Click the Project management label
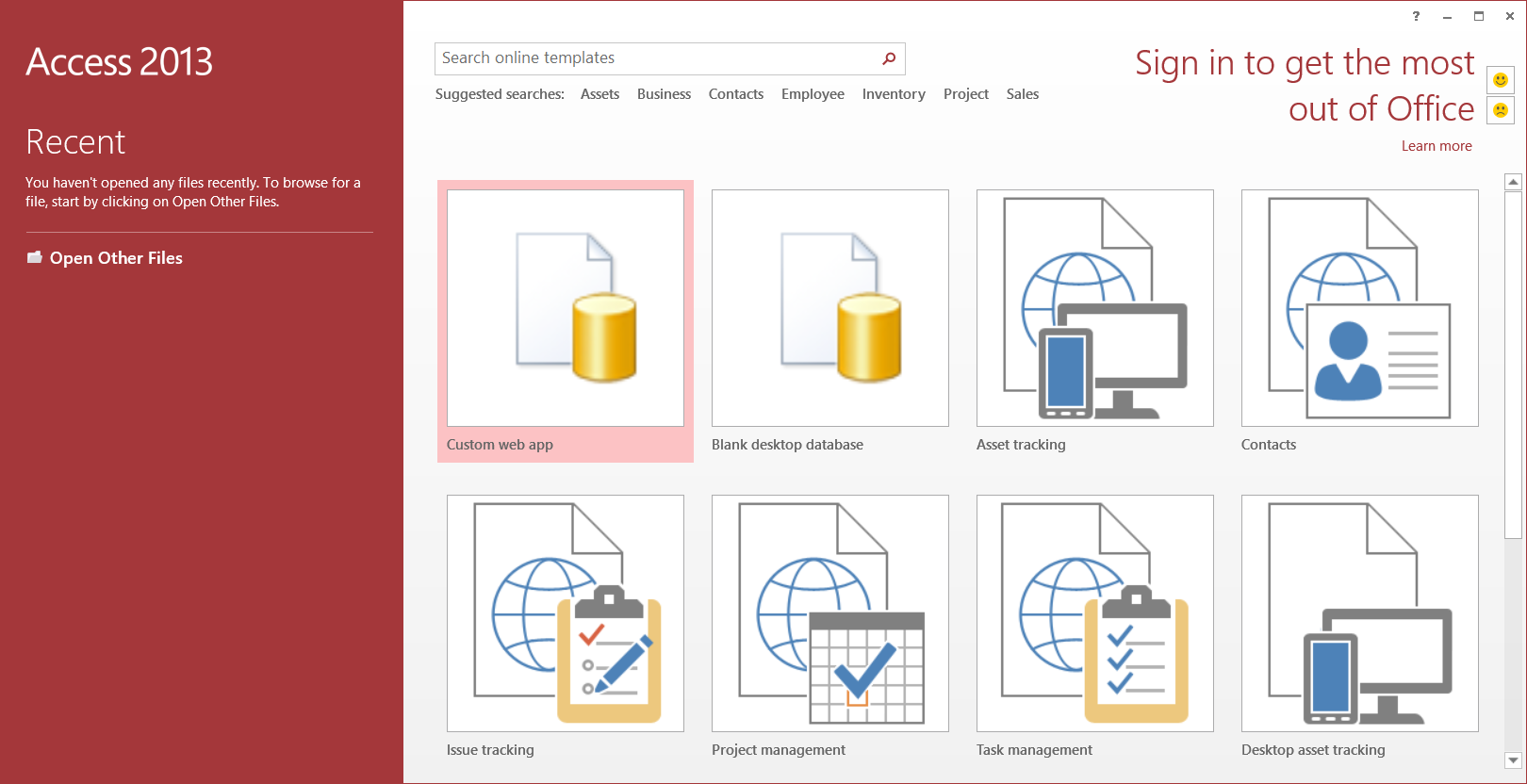 tap(779, 750)
